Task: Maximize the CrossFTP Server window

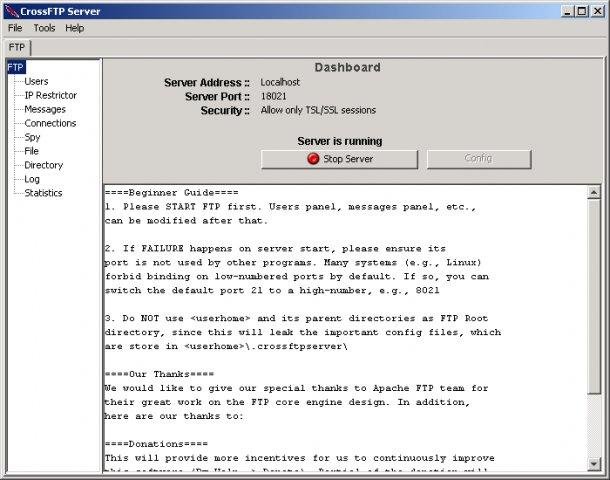Action: point(582,11)
